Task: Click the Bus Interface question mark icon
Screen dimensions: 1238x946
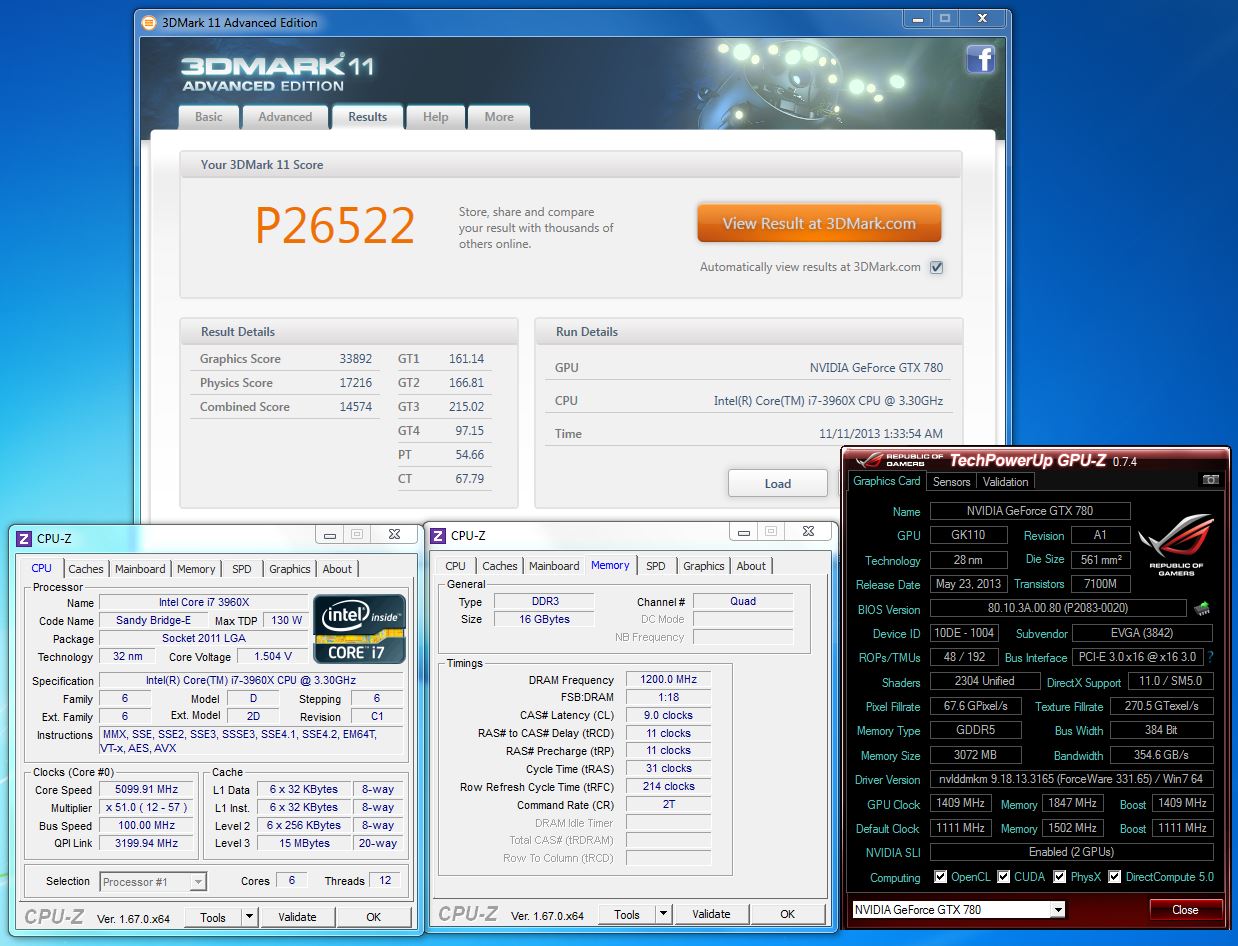Action: pyautogui.click(x=1210, y=657)
